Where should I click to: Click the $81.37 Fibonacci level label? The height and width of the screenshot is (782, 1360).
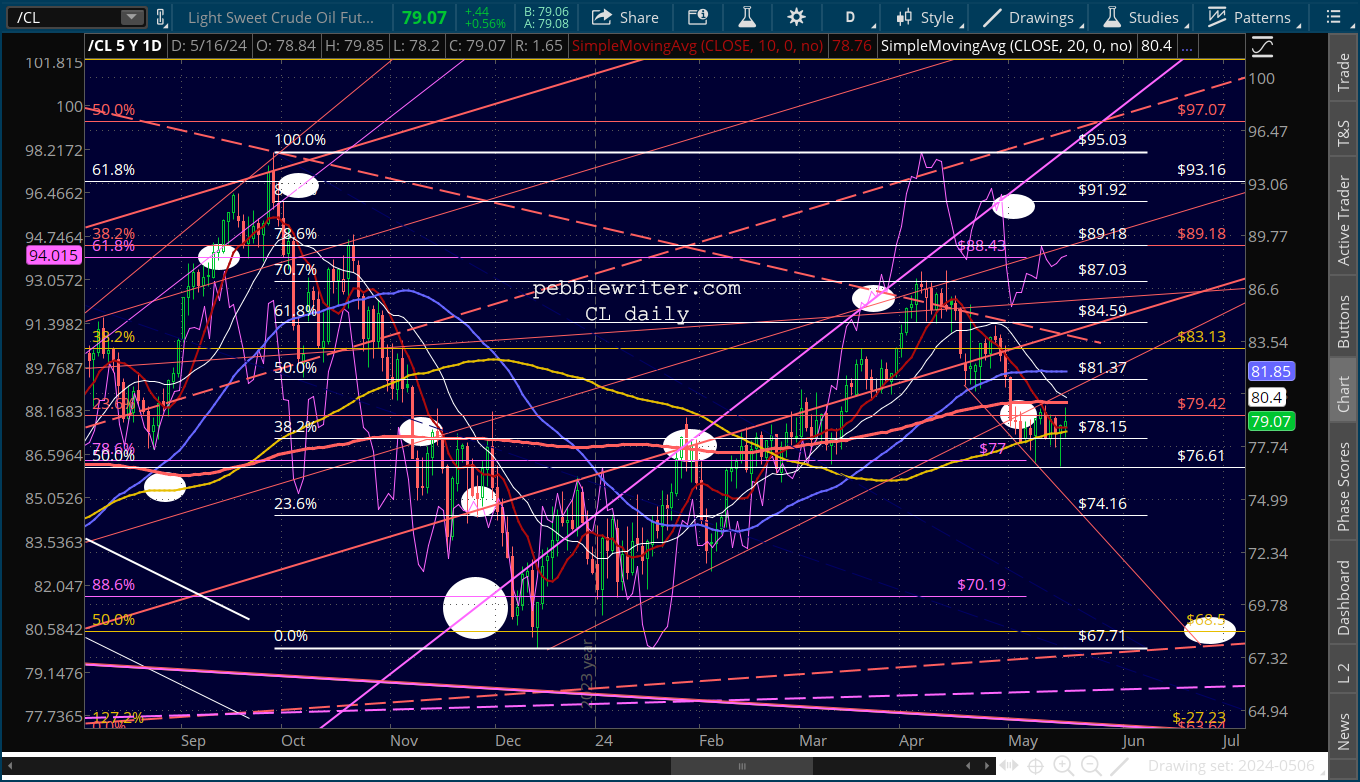pyautogui.click(x=1103, y=368)
